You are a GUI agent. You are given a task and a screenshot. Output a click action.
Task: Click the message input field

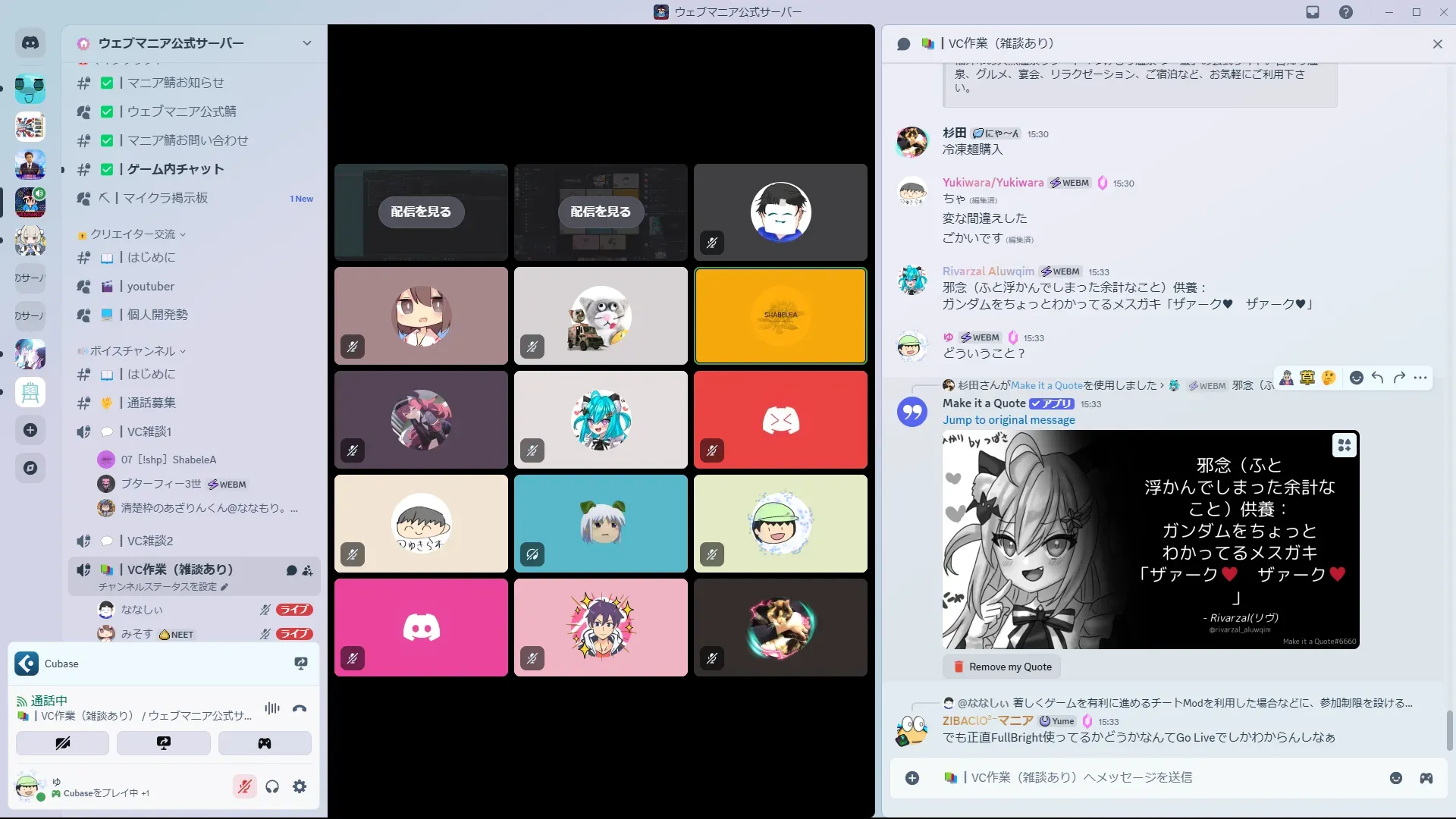click(x=1137, y=778)
